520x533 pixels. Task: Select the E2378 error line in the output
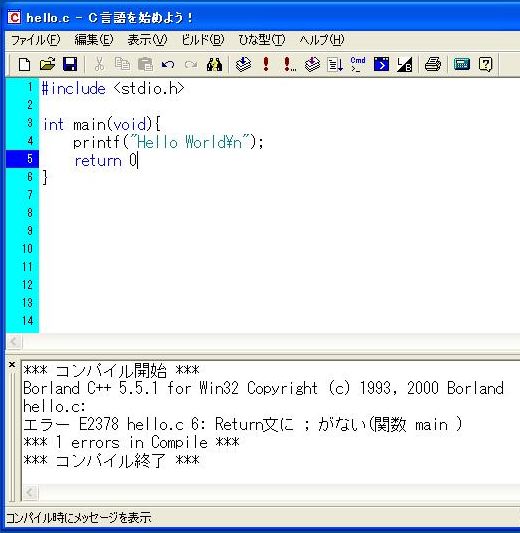(243, 425)
